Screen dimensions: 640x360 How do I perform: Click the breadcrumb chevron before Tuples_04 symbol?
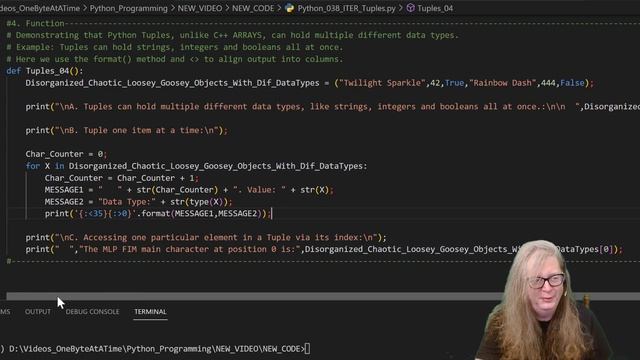[x=401, y=8]
